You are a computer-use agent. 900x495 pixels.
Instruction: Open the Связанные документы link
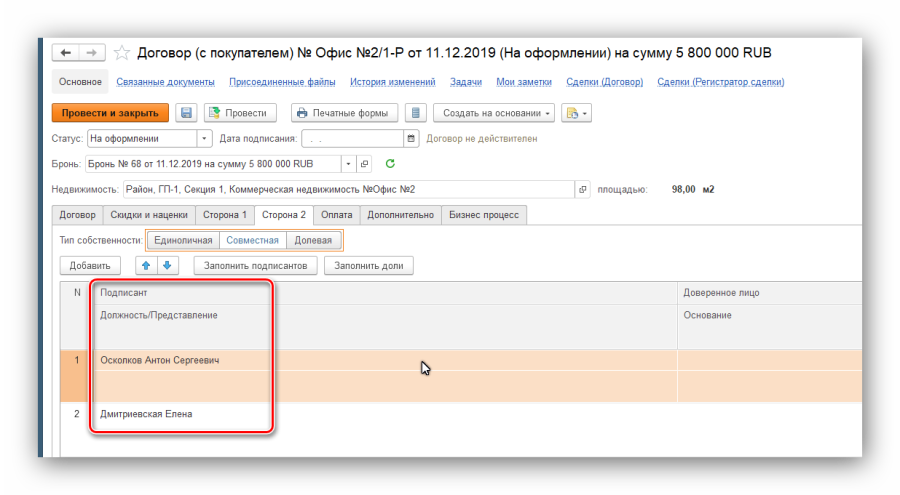click(x=165, y=82)
